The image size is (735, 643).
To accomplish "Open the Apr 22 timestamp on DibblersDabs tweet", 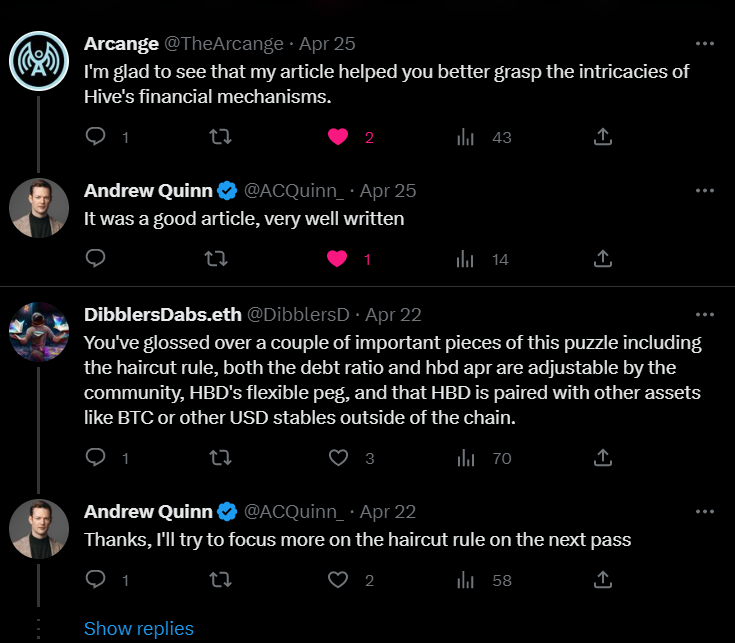I will 393,314.
